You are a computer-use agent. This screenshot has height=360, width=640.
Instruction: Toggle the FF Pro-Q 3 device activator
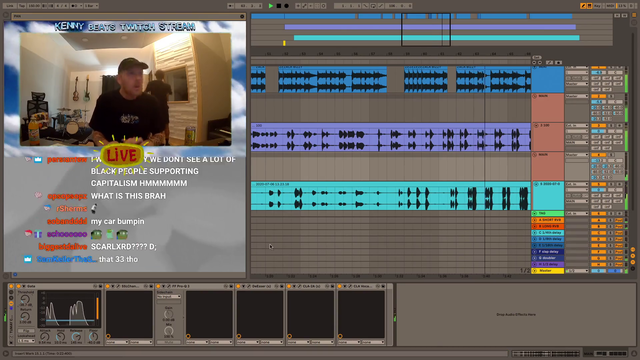[159, 287]
